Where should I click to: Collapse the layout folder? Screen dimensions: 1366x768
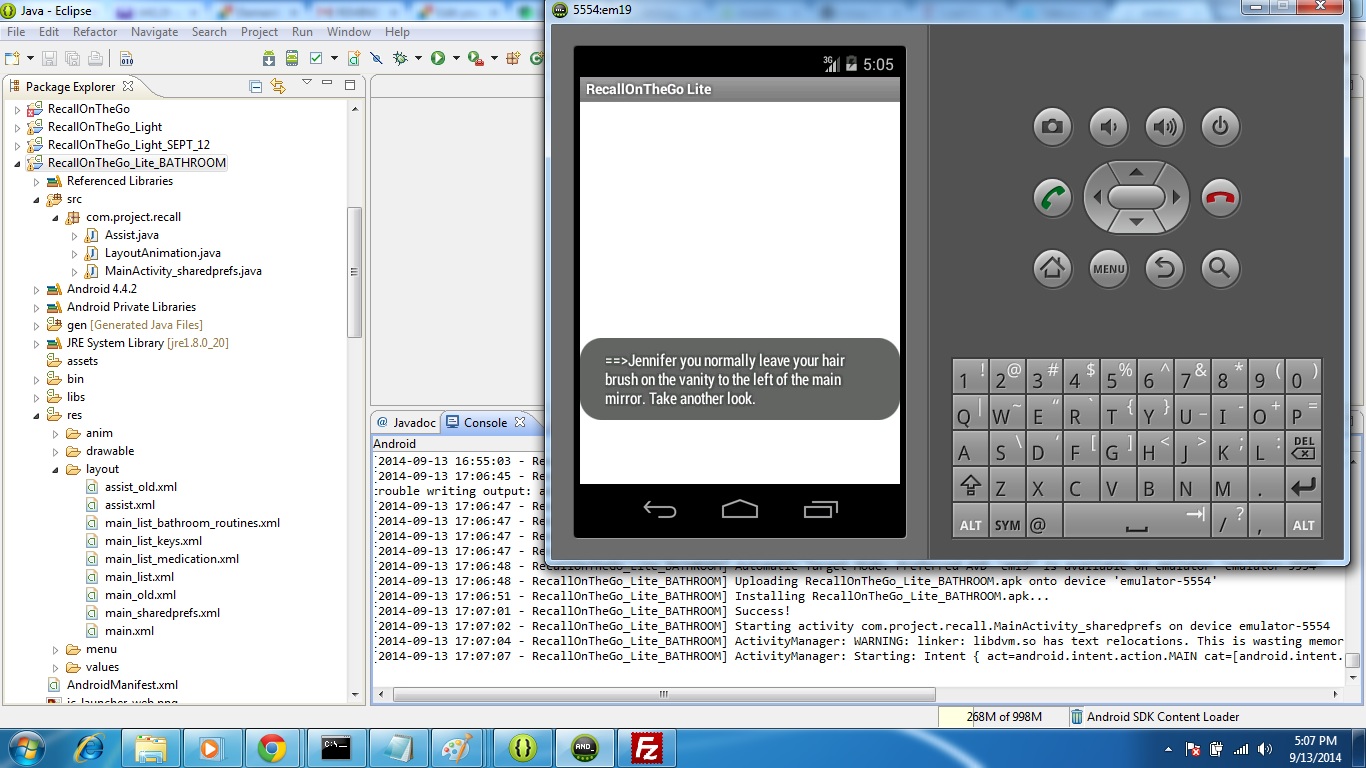click(56, 469)
